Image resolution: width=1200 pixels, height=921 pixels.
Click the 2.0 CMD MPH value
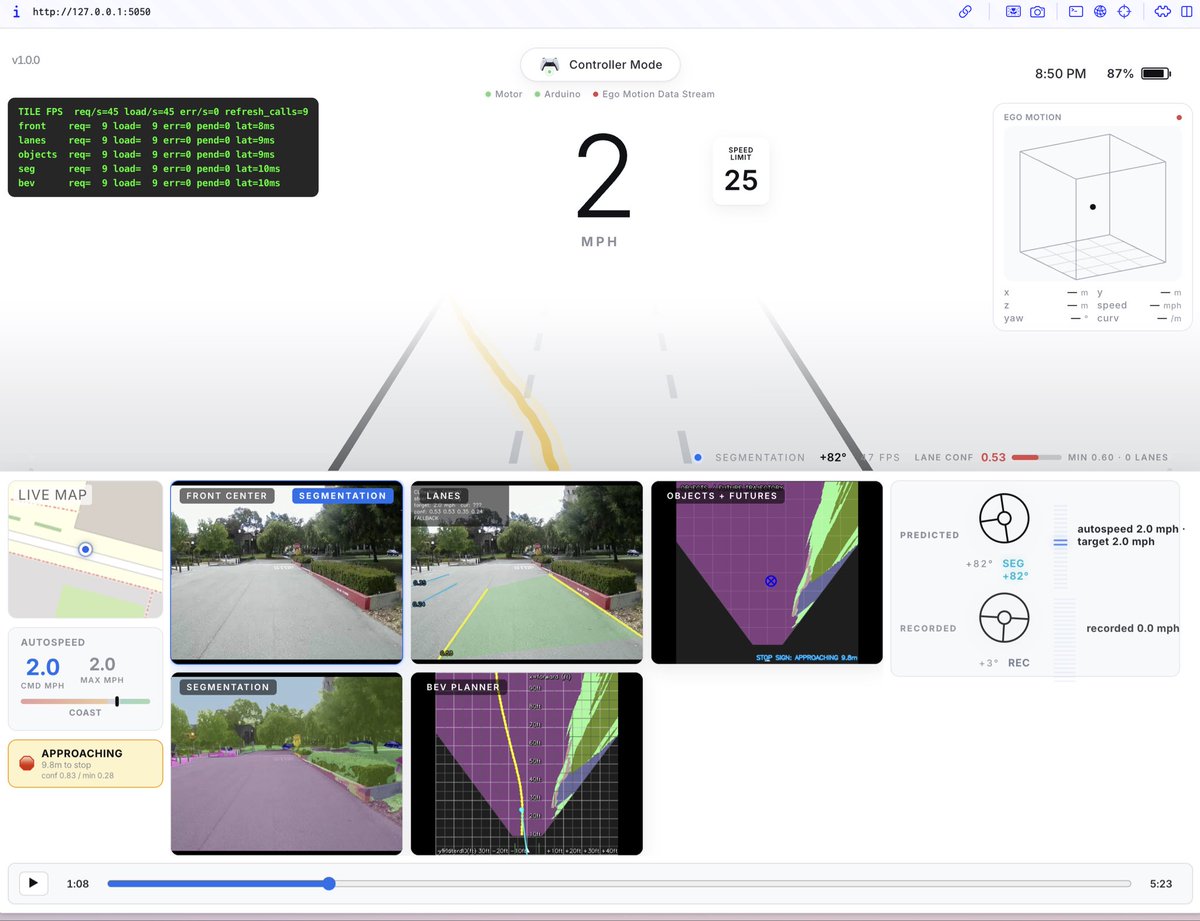click(x=41, y=667)
